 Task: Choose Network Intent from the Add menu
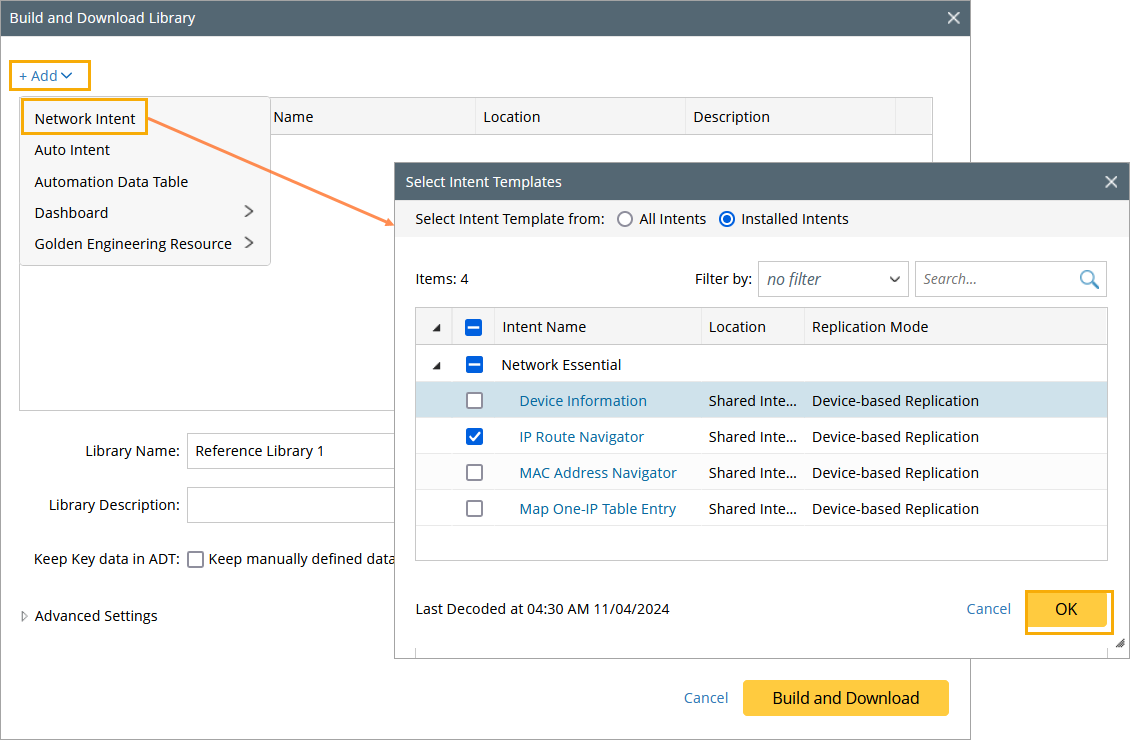tap(85, 118)
